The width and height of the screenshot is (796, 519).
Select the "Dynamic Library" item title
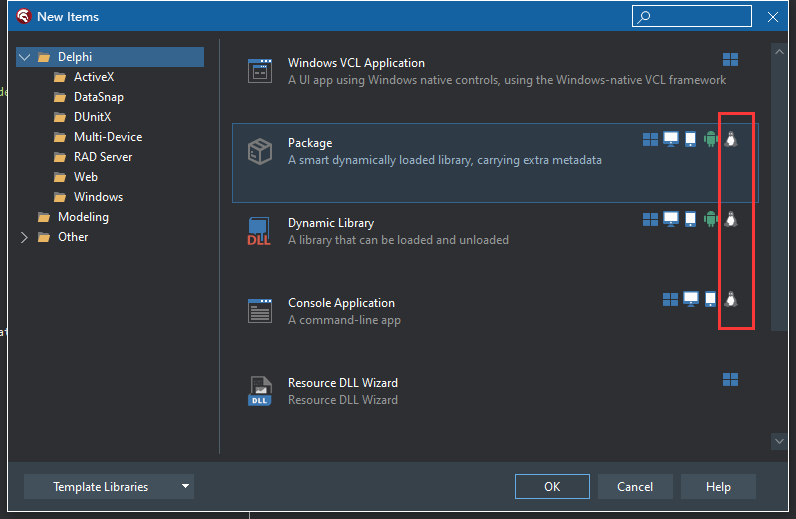point(331,223)
